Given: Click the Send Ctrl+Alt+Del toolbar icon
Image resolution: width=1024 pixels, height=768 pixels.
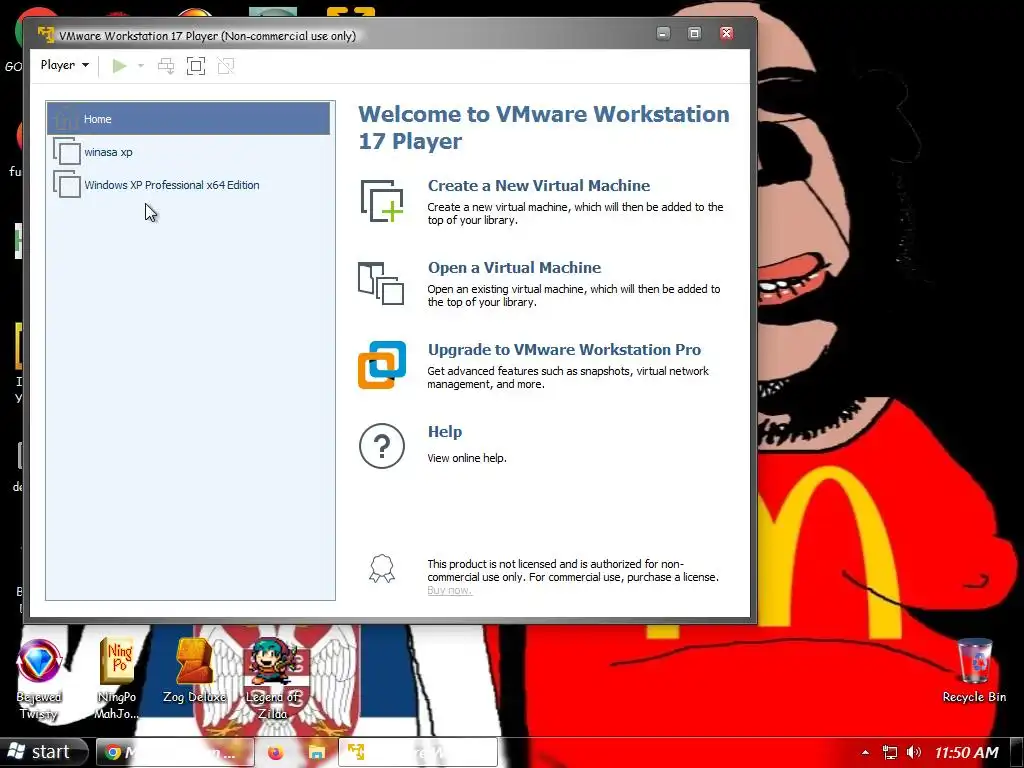Looking at the screenshot, I should (x=167, y=65).
